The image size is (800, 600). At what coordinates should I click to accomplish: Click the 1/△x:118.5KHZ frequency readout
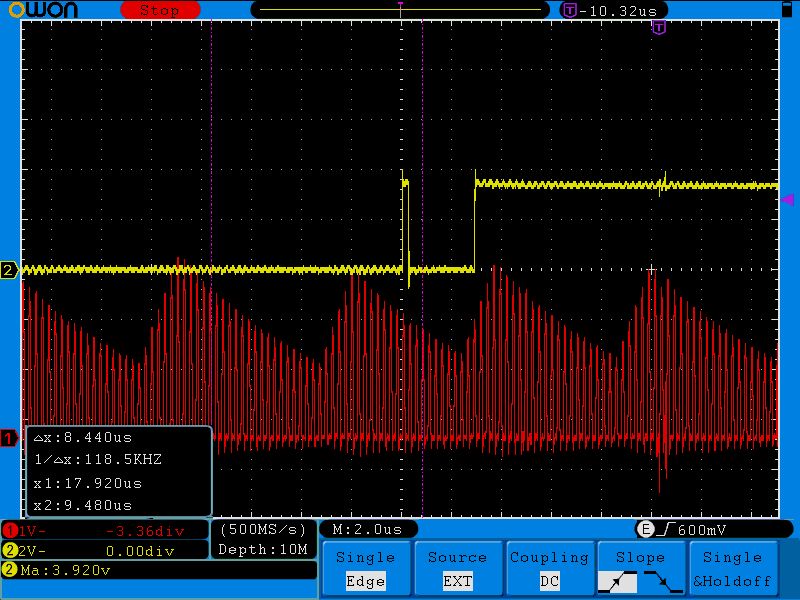(x=98, y=460)
